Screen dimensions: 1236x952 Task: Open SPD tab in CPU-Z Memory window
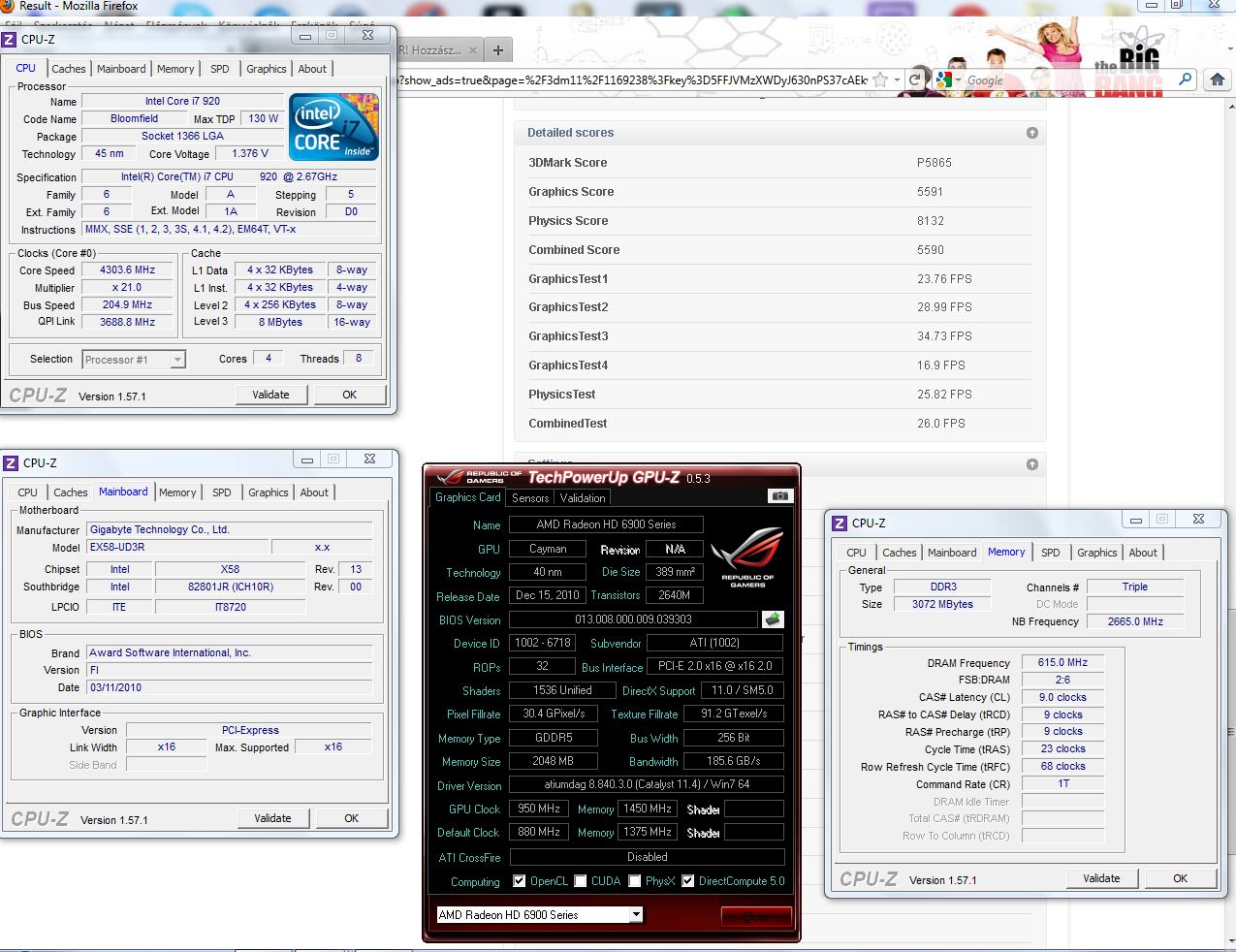(x=1051, y=553)
